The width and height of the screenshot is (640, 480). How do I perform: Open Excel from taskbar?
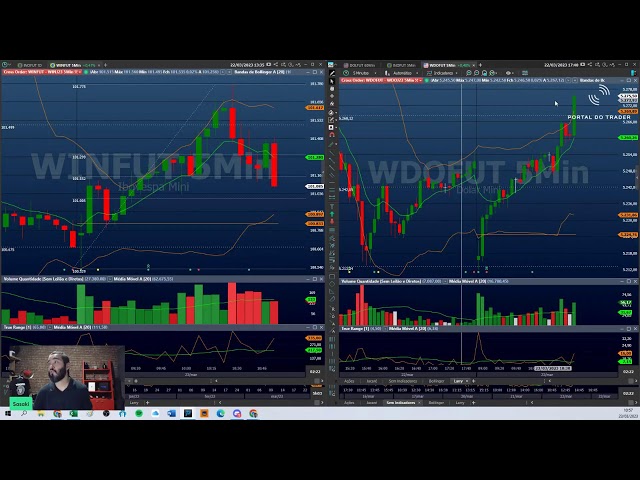[73, 413]
